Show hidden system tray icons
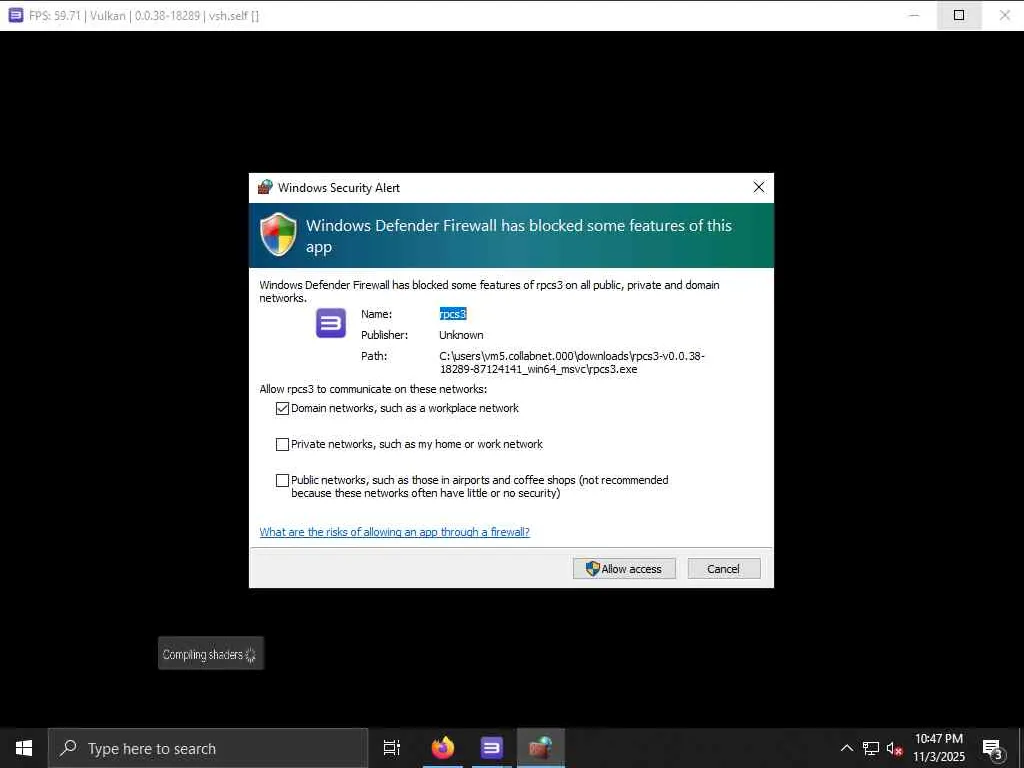 846,748
